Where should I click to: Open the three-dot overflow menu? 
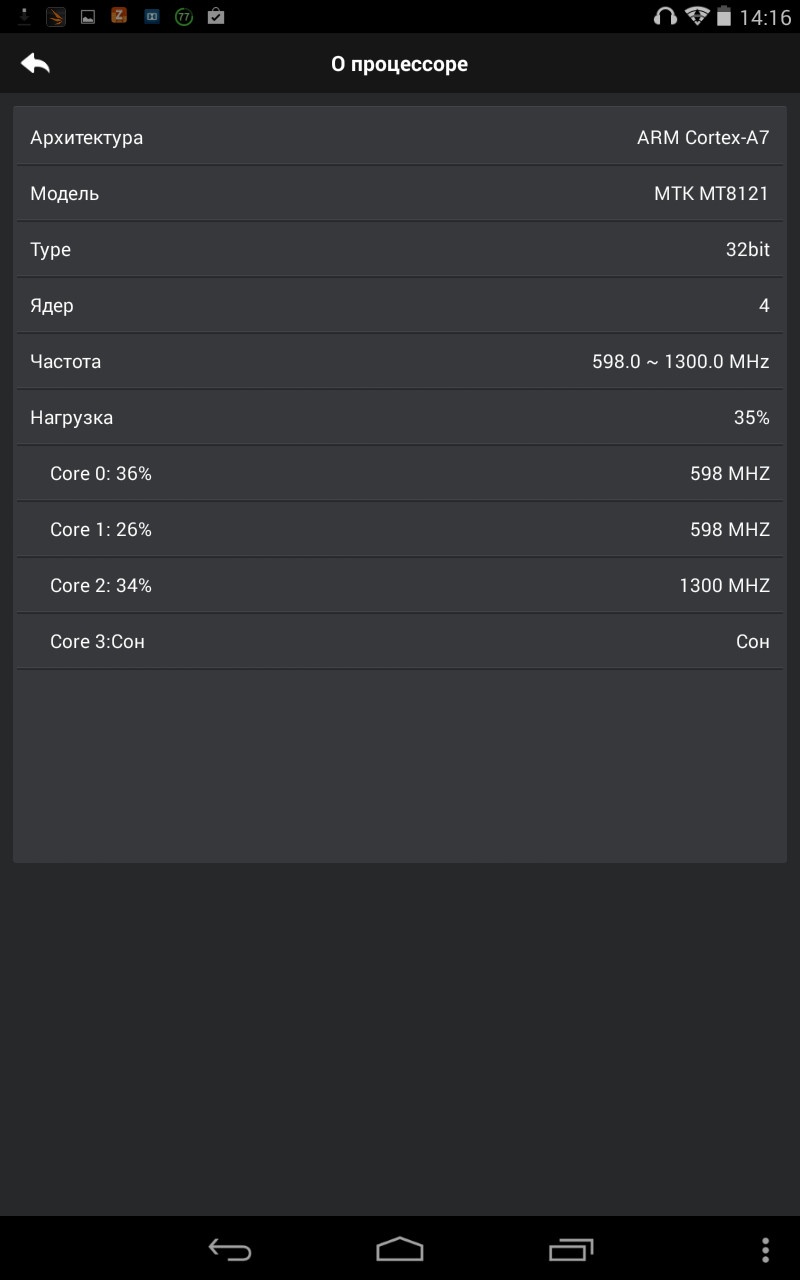click(x=765, y=1249)
